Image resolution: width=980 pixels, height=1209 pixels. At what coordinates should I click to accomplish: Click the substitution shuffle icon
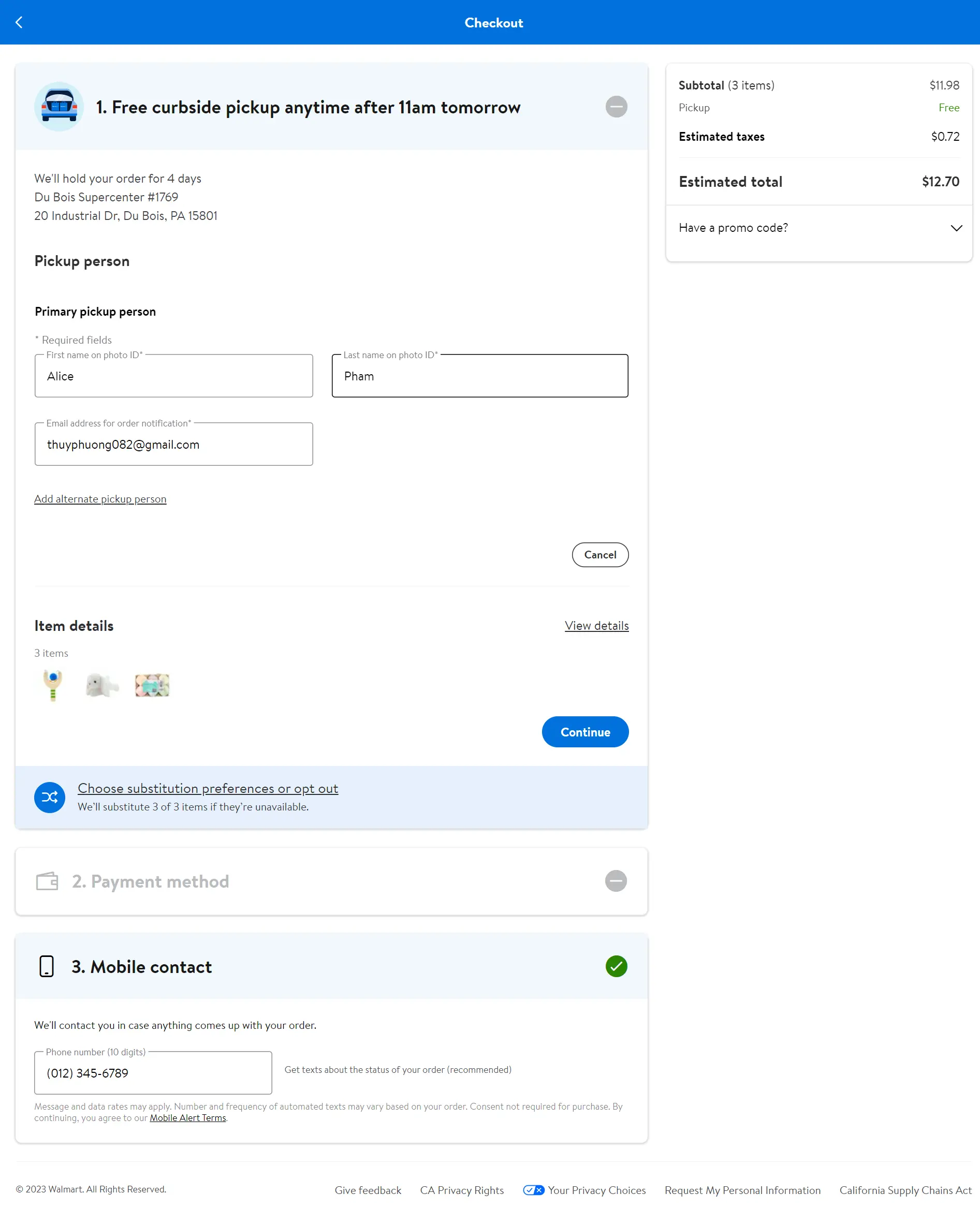point(50,797)
